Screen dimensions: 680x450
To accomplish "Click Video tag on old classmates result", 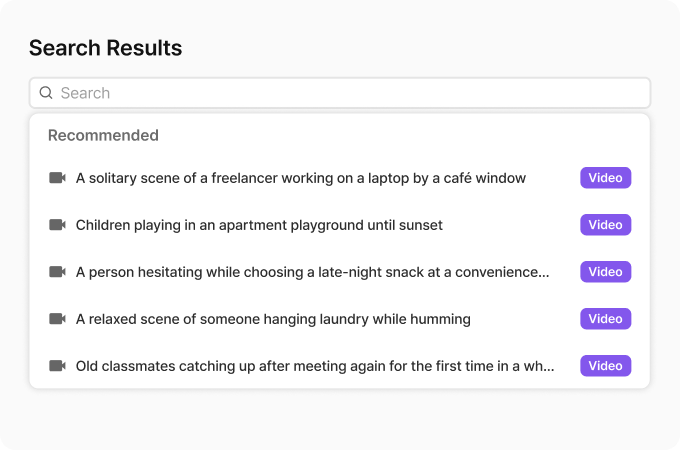I will point(605,366).
